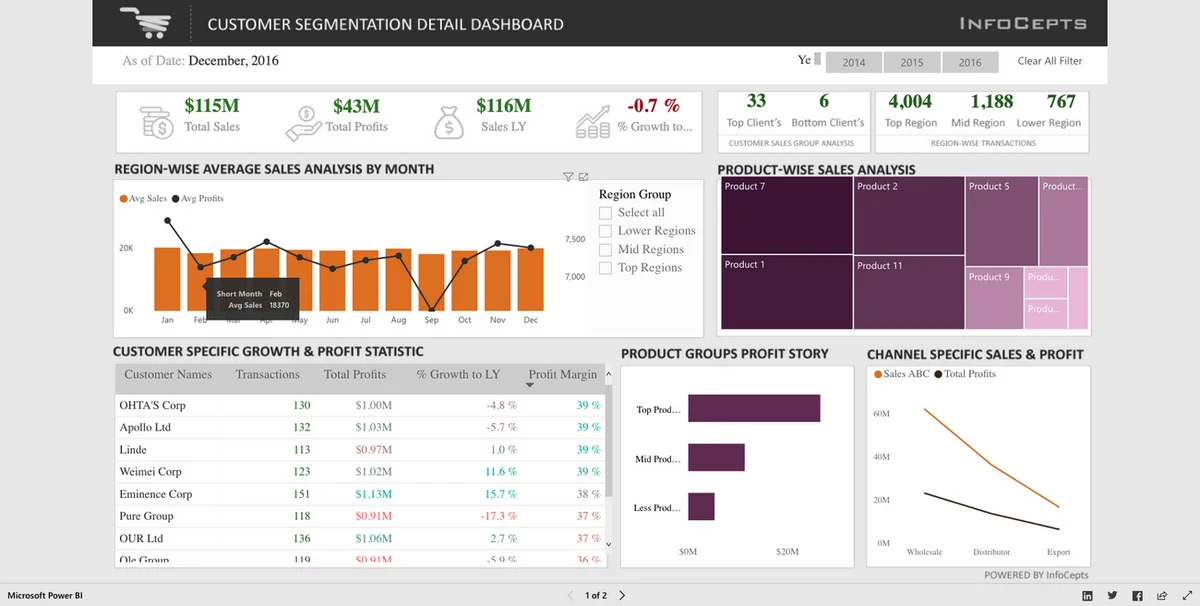Viewport: 1200px width, 606px height.
Task: Click the LinkedIn share icon
Action: [x=1088, y=596]
